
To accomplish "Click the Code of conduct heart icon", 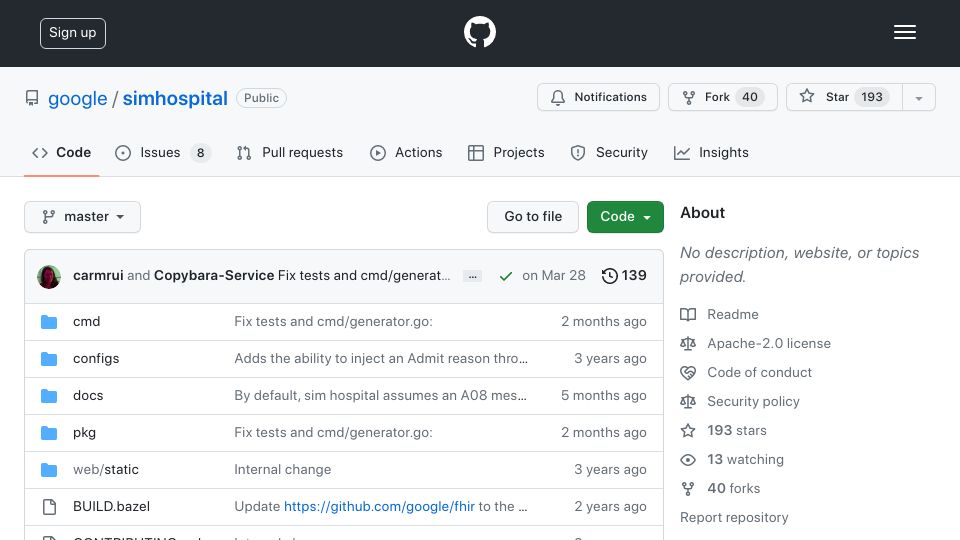I will pos(688,373).
